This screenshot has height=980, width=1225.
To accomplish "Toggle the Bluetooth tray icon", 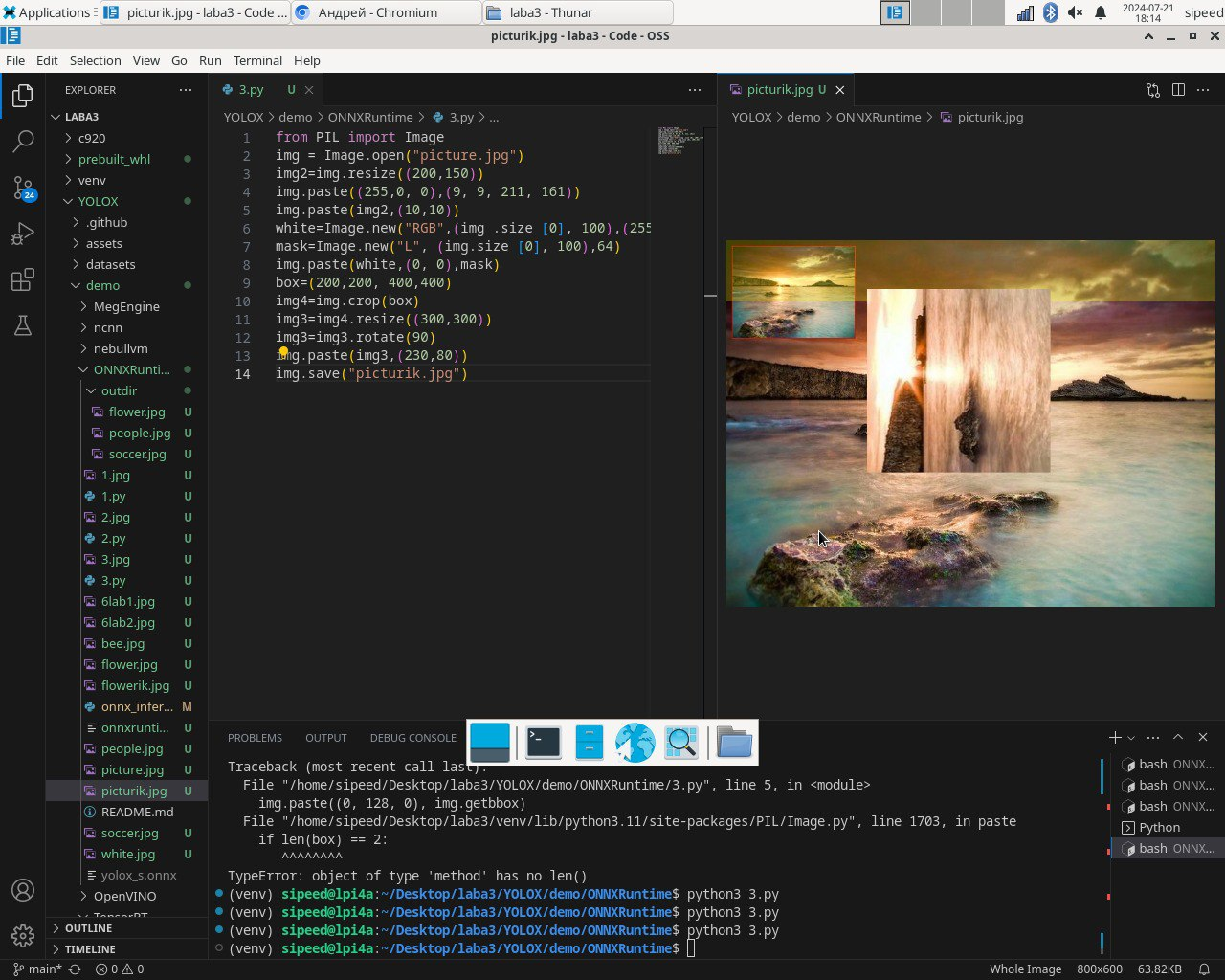I will [1050, 12].
